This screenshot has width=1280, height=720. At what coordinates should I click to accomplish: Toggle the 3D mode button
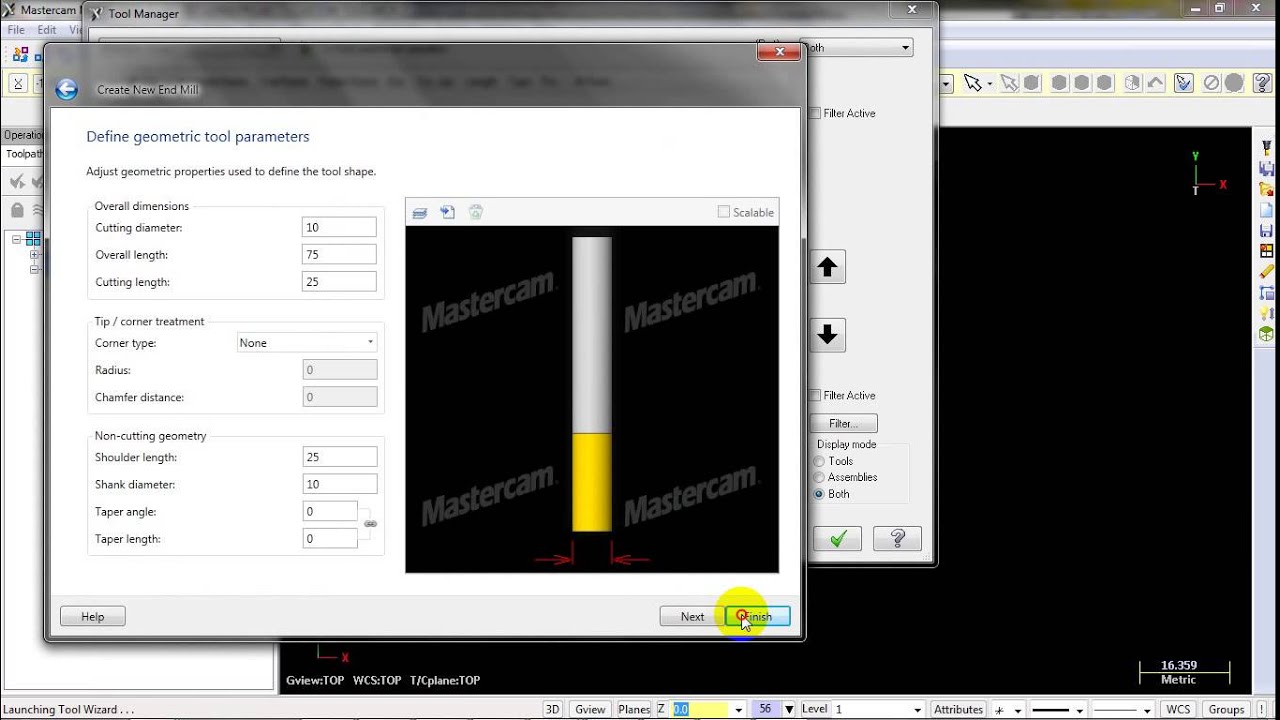[552, 709]
